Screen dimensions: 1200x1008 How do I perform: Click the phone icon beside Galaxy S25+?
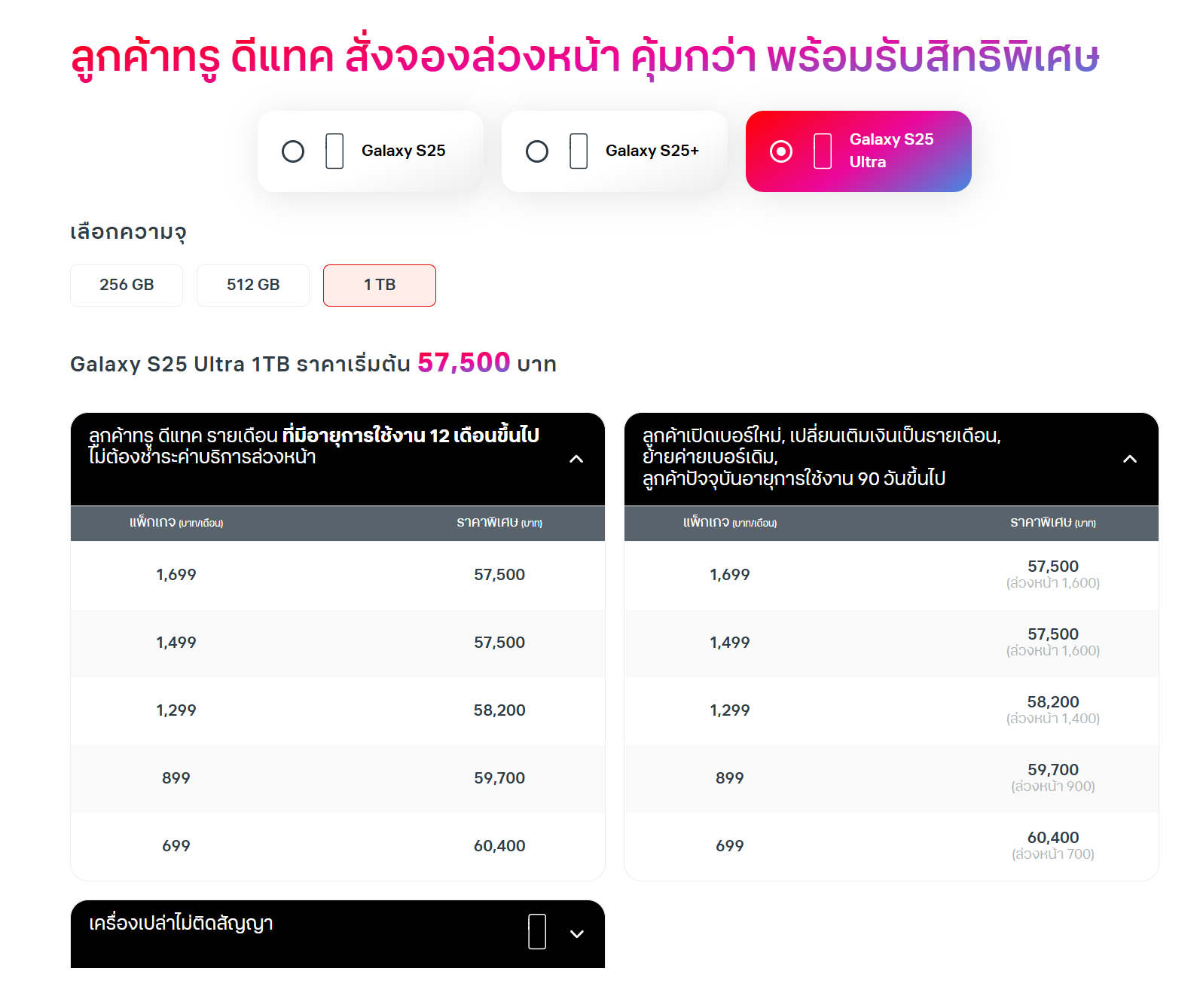(x=579, y=151)
